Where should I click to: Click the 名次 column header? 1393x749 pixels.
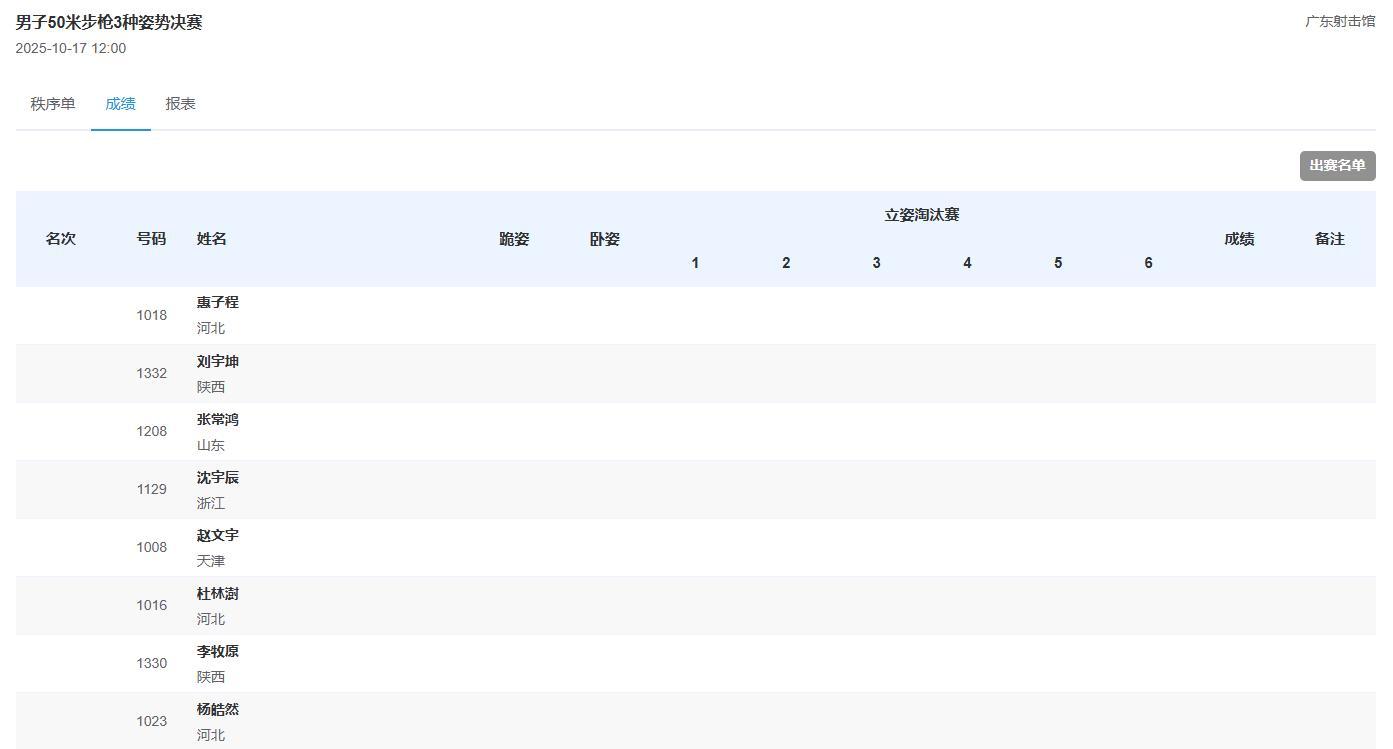pos(61,239)
